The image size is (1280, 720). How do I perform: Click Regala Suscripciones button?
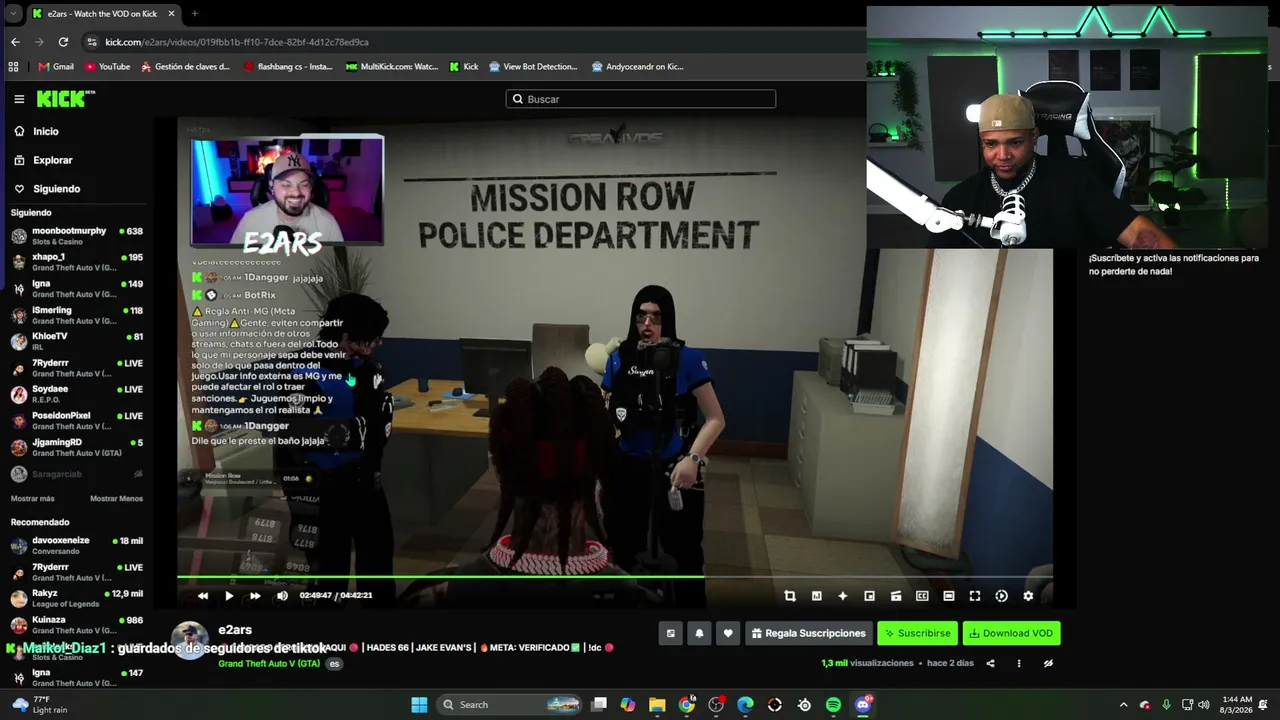(x=809, y=633)
